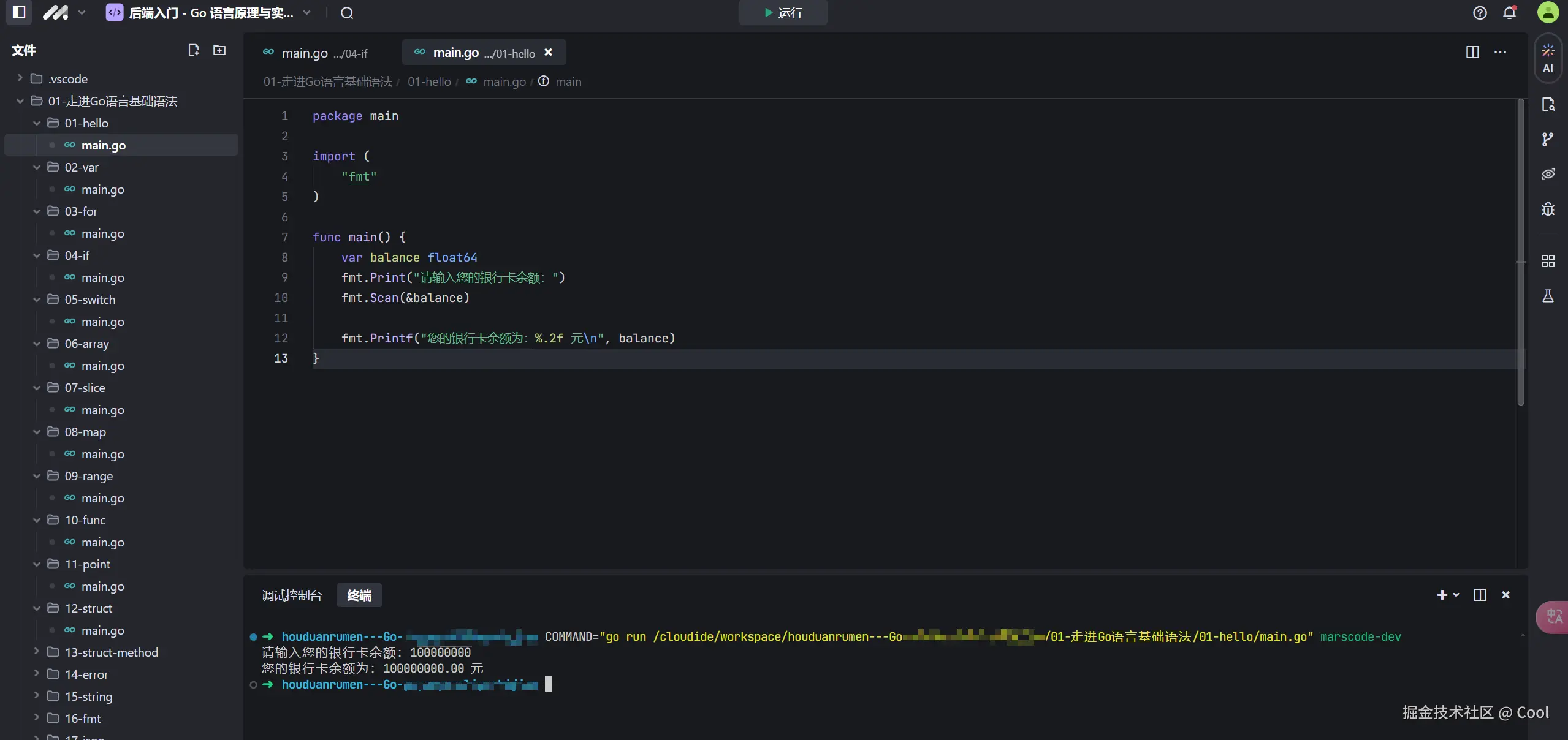
Task: Open the extensions grid icon
Action: [1548, 262]
